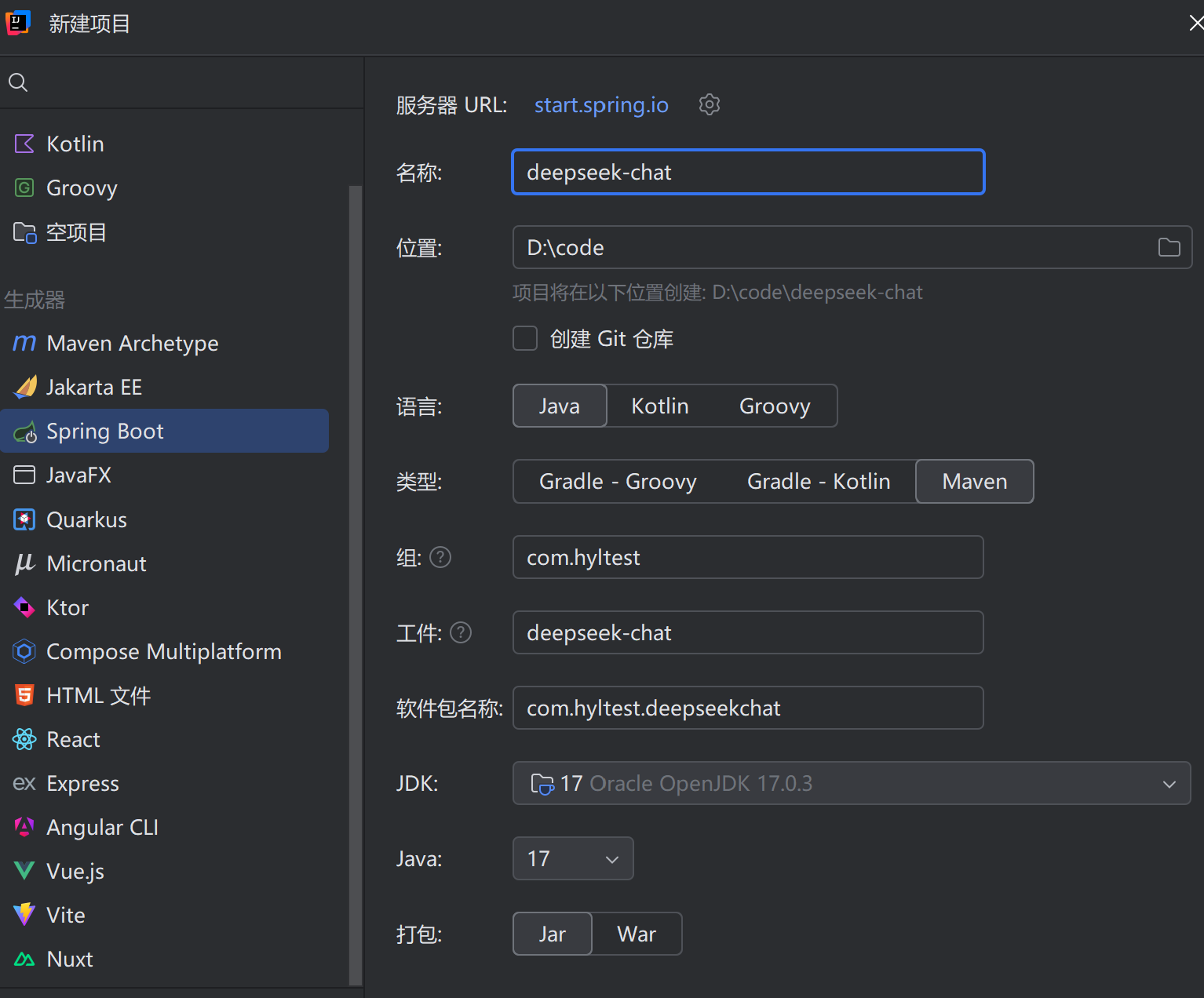Open the Java version 17 dropdown
The image size is (1204, 998).
(x=573, y=858)
